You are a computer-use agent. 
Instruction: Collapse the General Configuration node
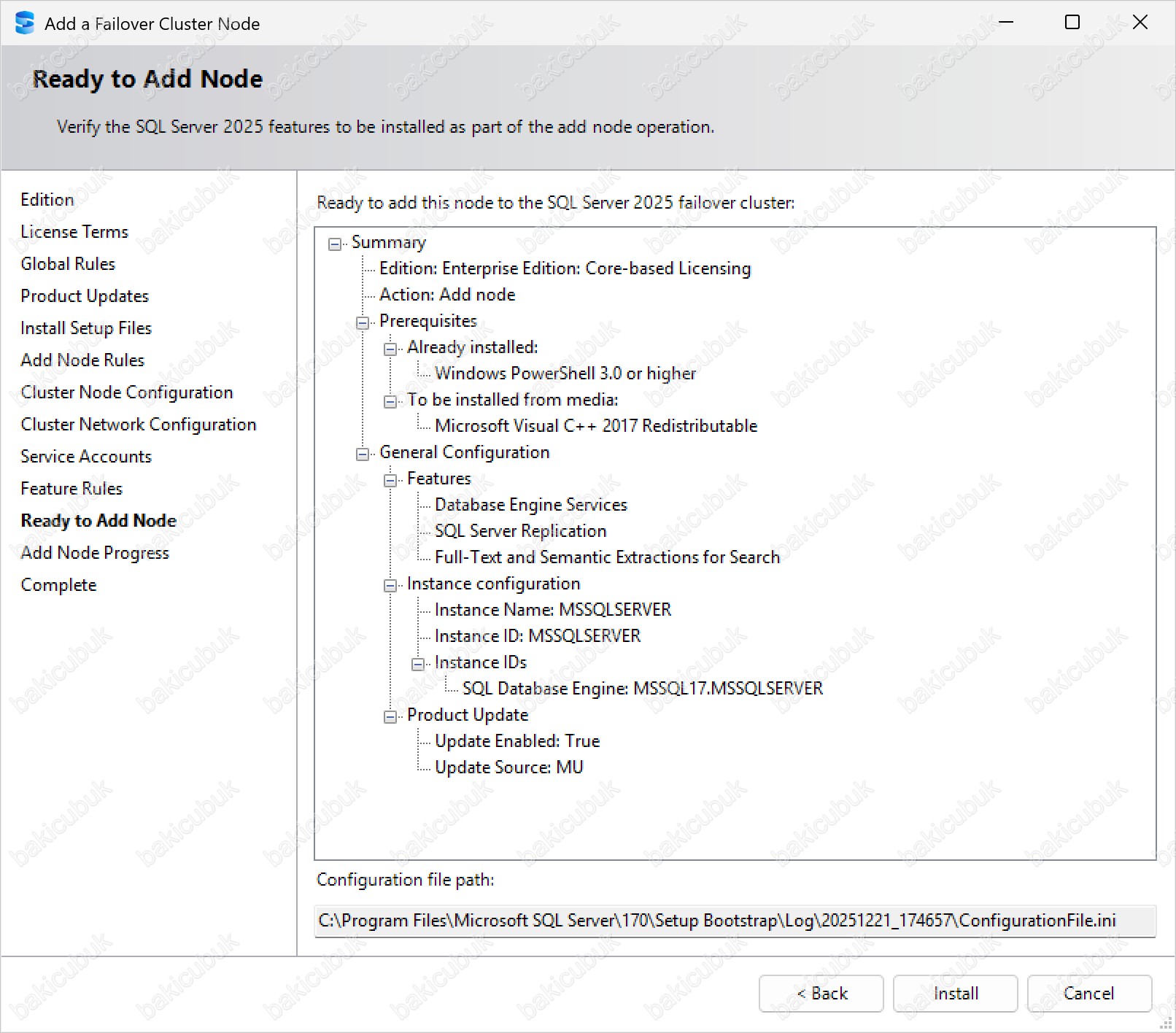click(x=363, y=454)
